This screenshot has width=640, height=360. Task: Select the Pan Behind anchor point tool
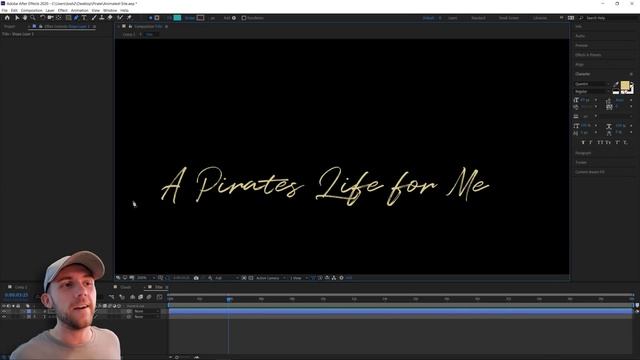click(59, 18)
